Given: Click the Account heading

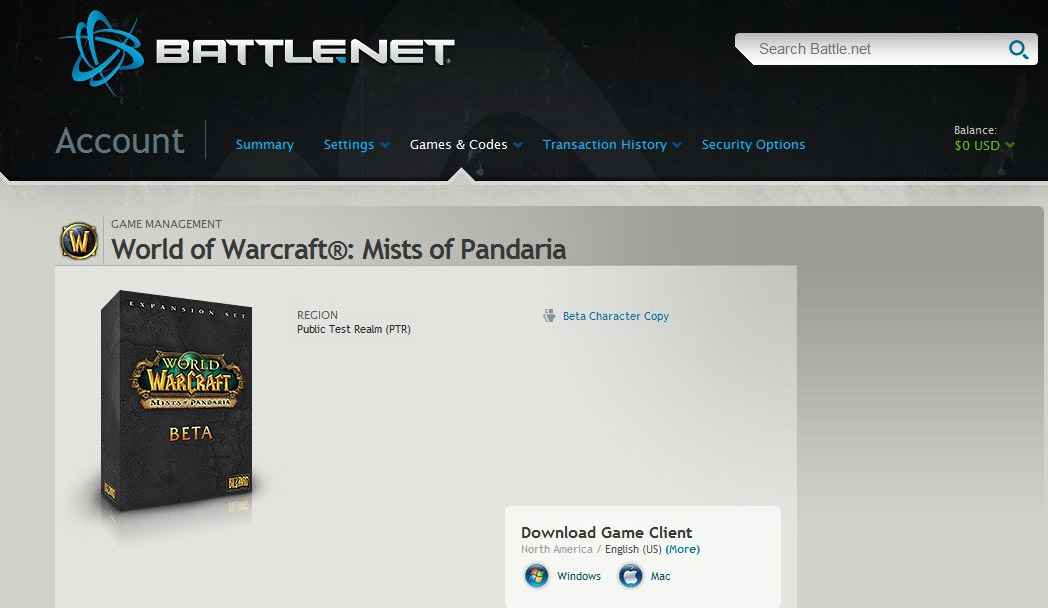Looking at the screenshot, I should coord(120,141).
